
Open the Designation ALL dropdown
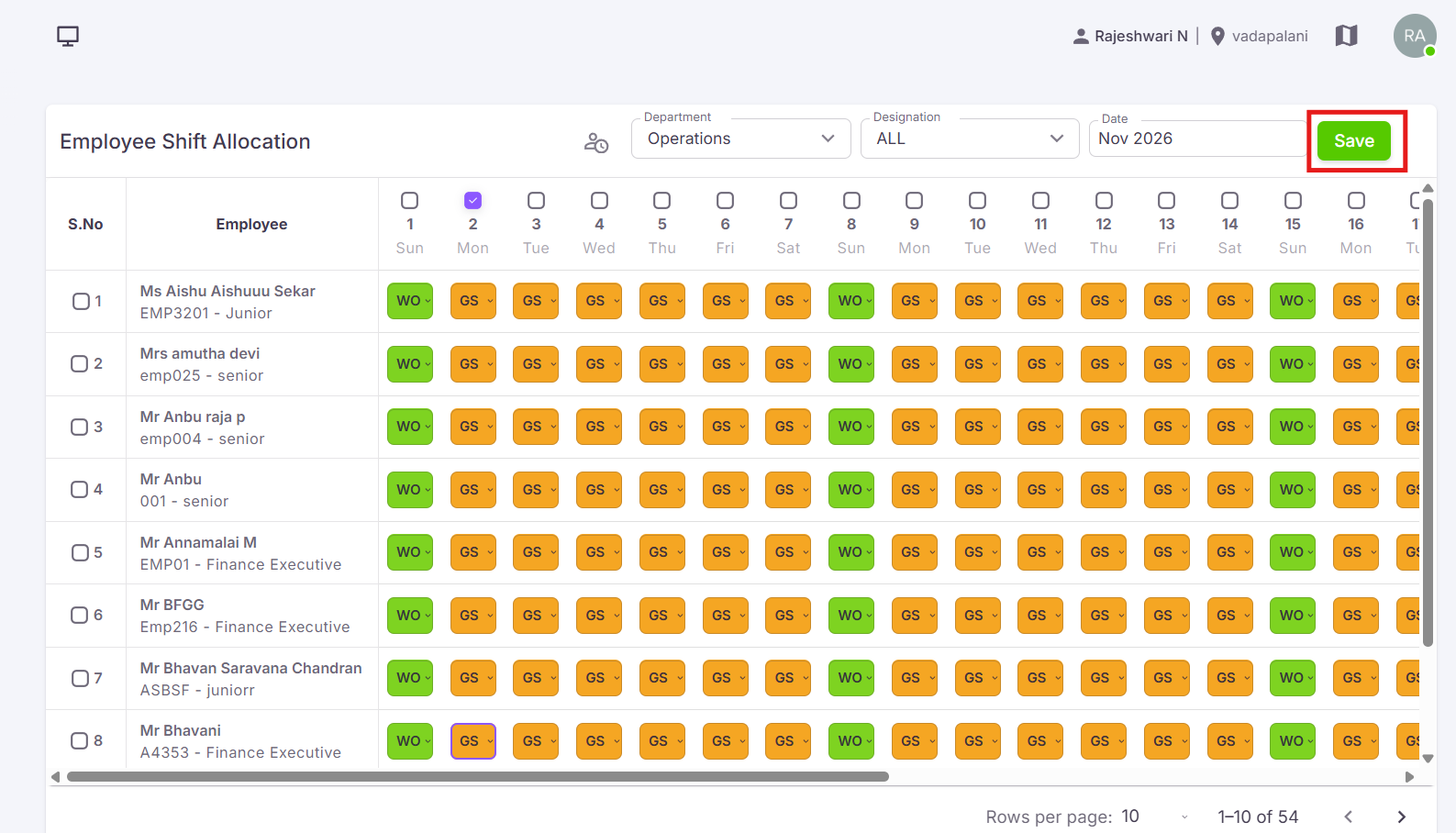click(x=970, y=139)
